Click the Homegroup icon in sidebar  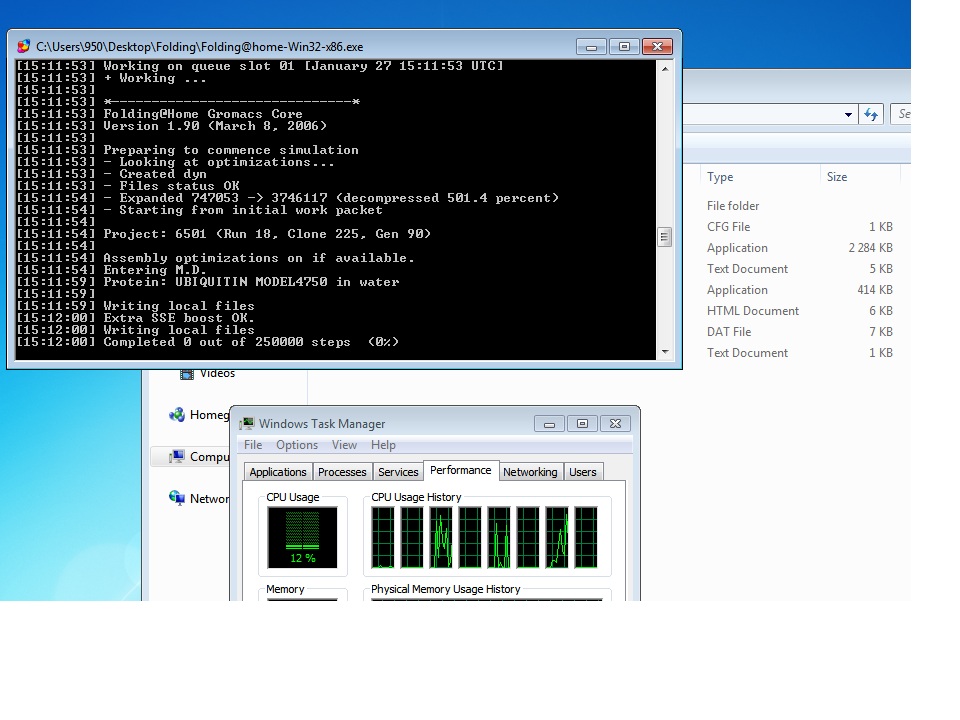(177, 415)
